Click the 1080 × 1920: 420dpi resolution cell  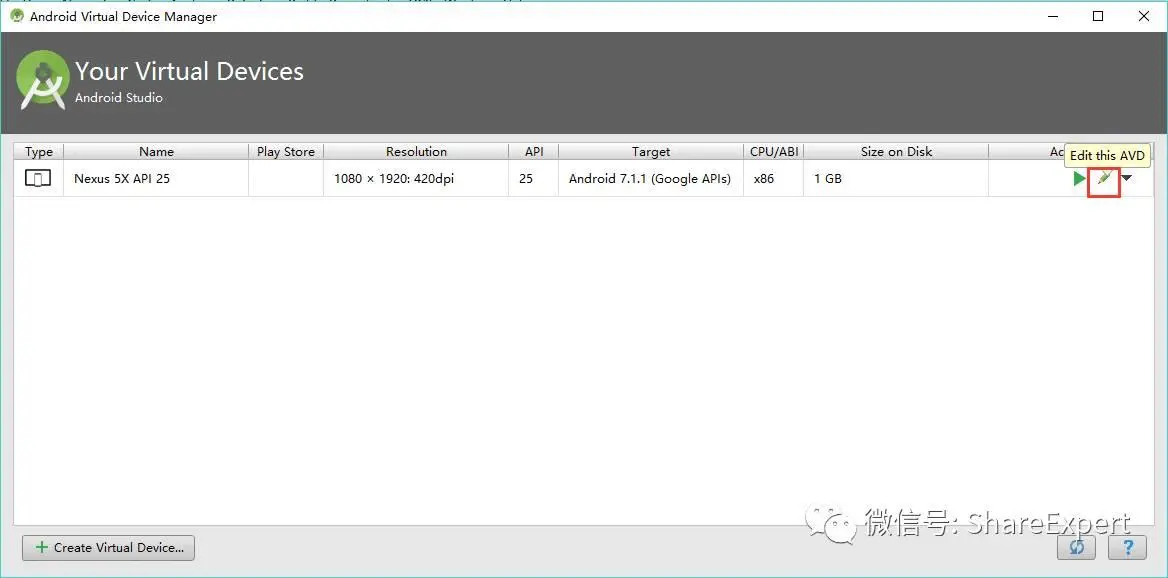click(x=416, y=179)
